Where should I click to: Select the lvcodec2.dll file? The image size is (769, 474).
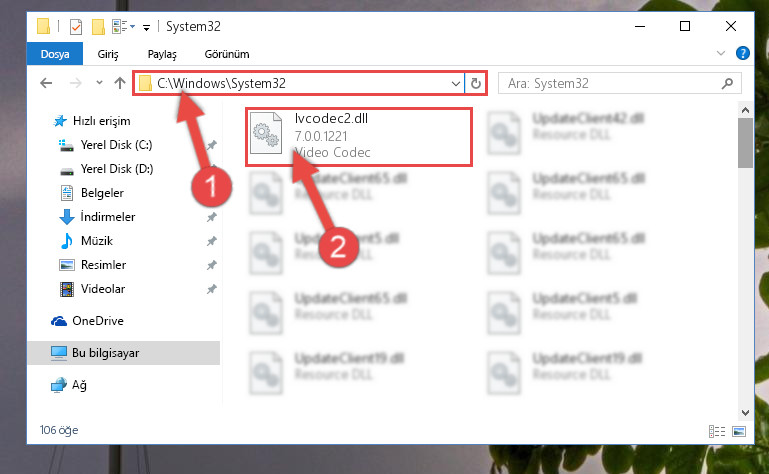(359, 137)
